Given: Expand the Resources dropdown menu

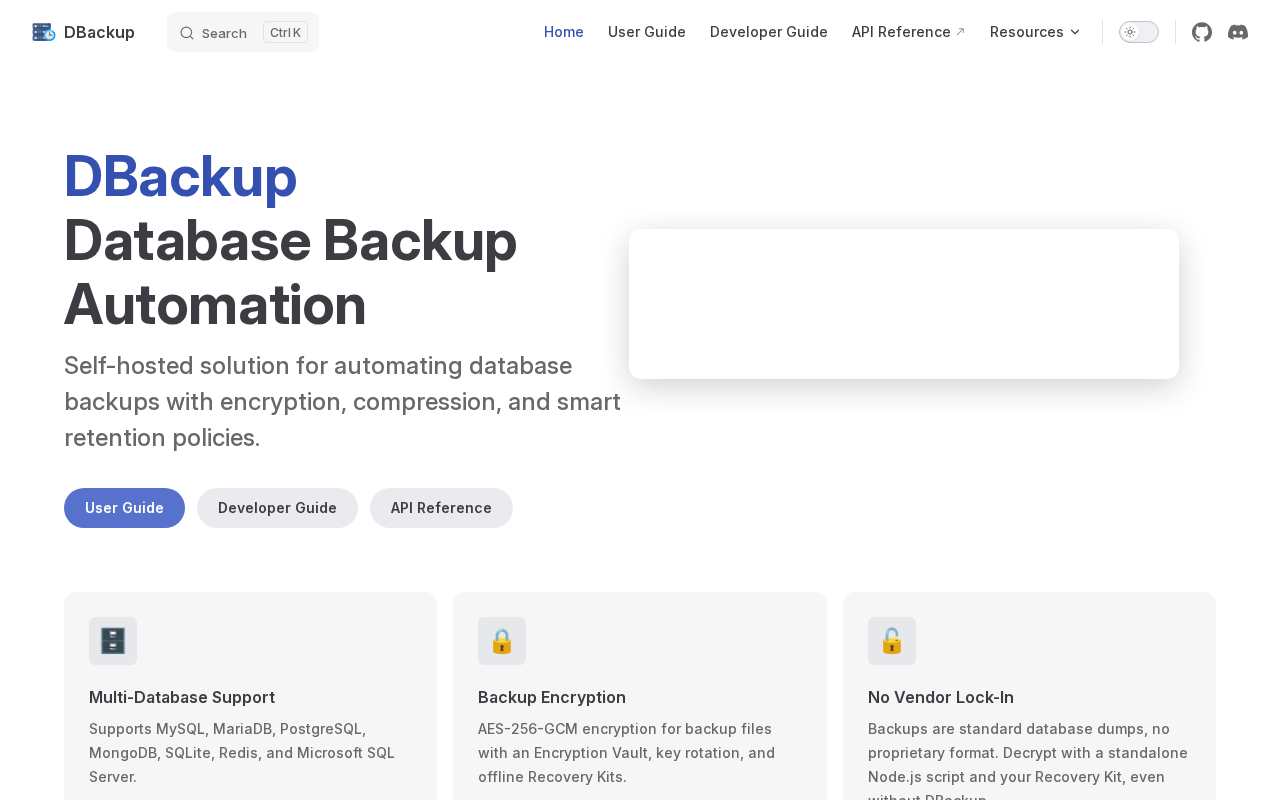Looking at the screenshot, I should 1035,32.
